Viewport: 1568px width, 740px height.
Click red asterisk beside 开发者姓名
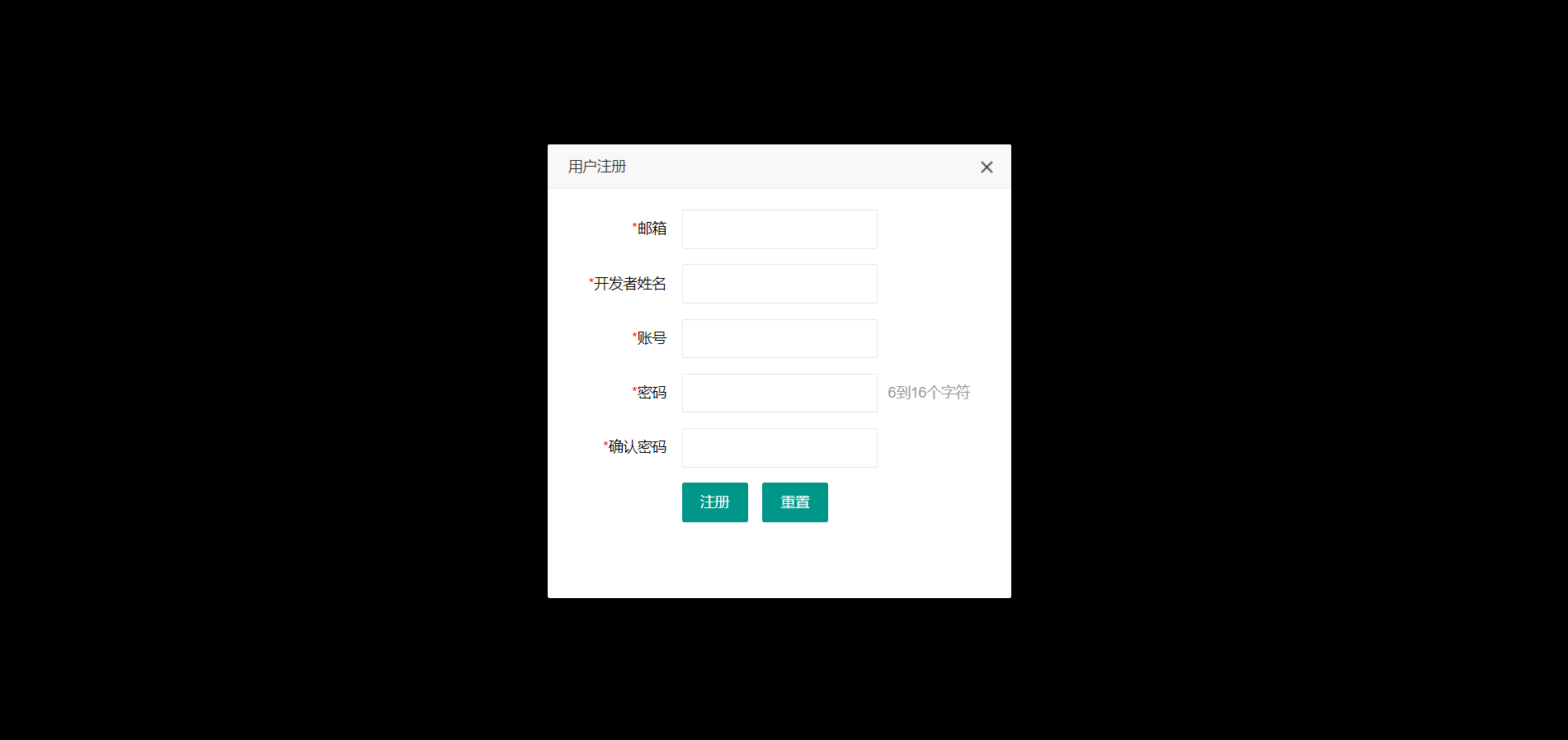pyautogui.click(x=591, y=281)
